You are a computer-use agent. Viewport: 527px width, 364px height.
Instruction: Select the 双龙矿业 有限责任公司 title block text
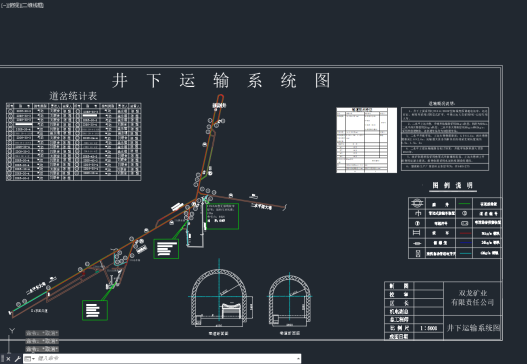pos(473,298)
